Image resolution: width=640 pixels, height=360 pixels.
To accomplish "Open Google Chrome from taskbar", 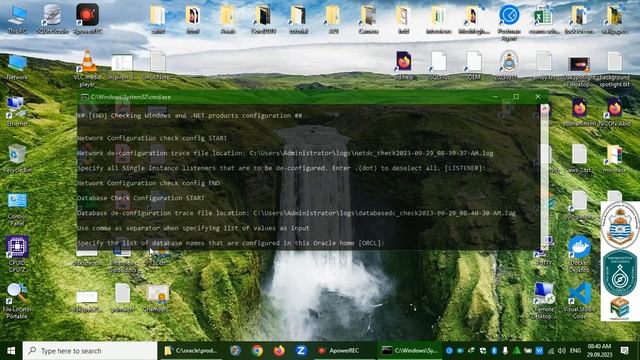I will click(257, 351).
